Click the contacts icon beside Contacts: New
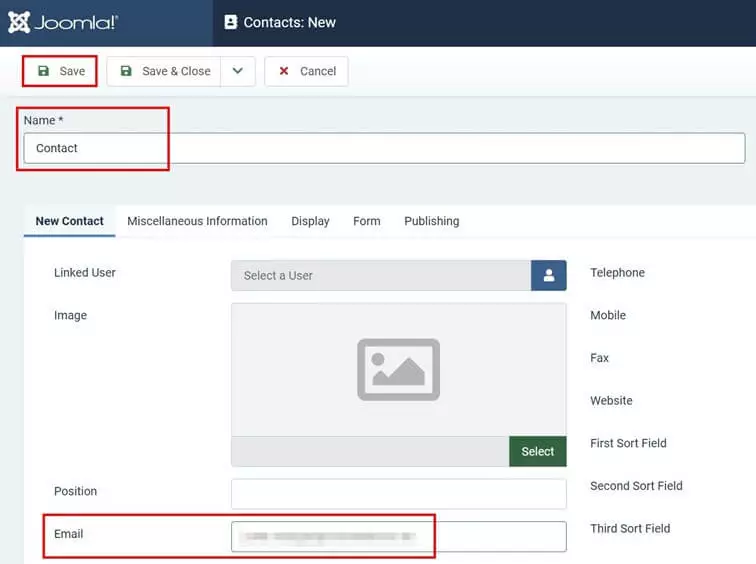Image resolution: width=756 pixels, height=564 pixels. coord(231,22)
